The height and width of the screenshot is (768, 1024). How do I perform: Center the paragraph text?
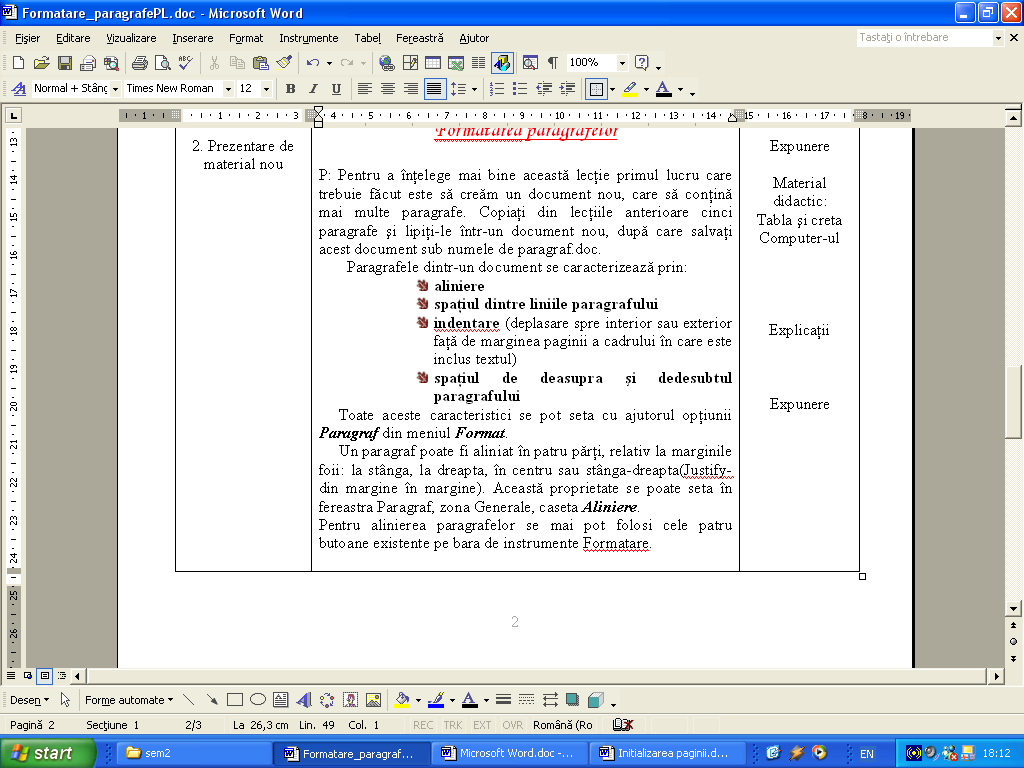pyautogui.click(x=388, y=89)
